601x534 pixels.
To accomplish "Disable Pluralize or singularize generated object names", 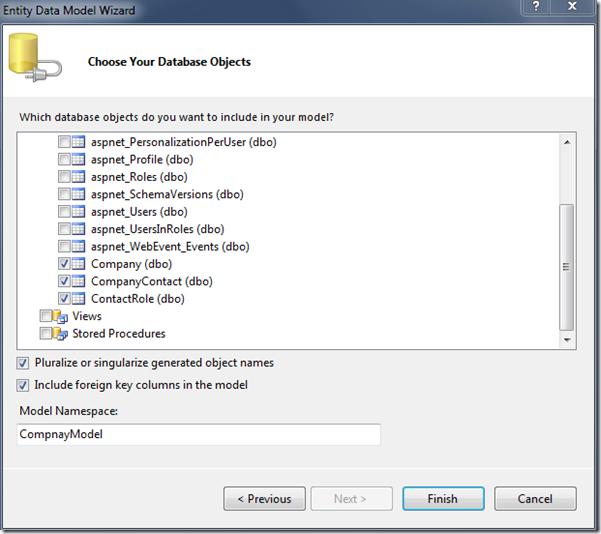I will pos(23,363).
